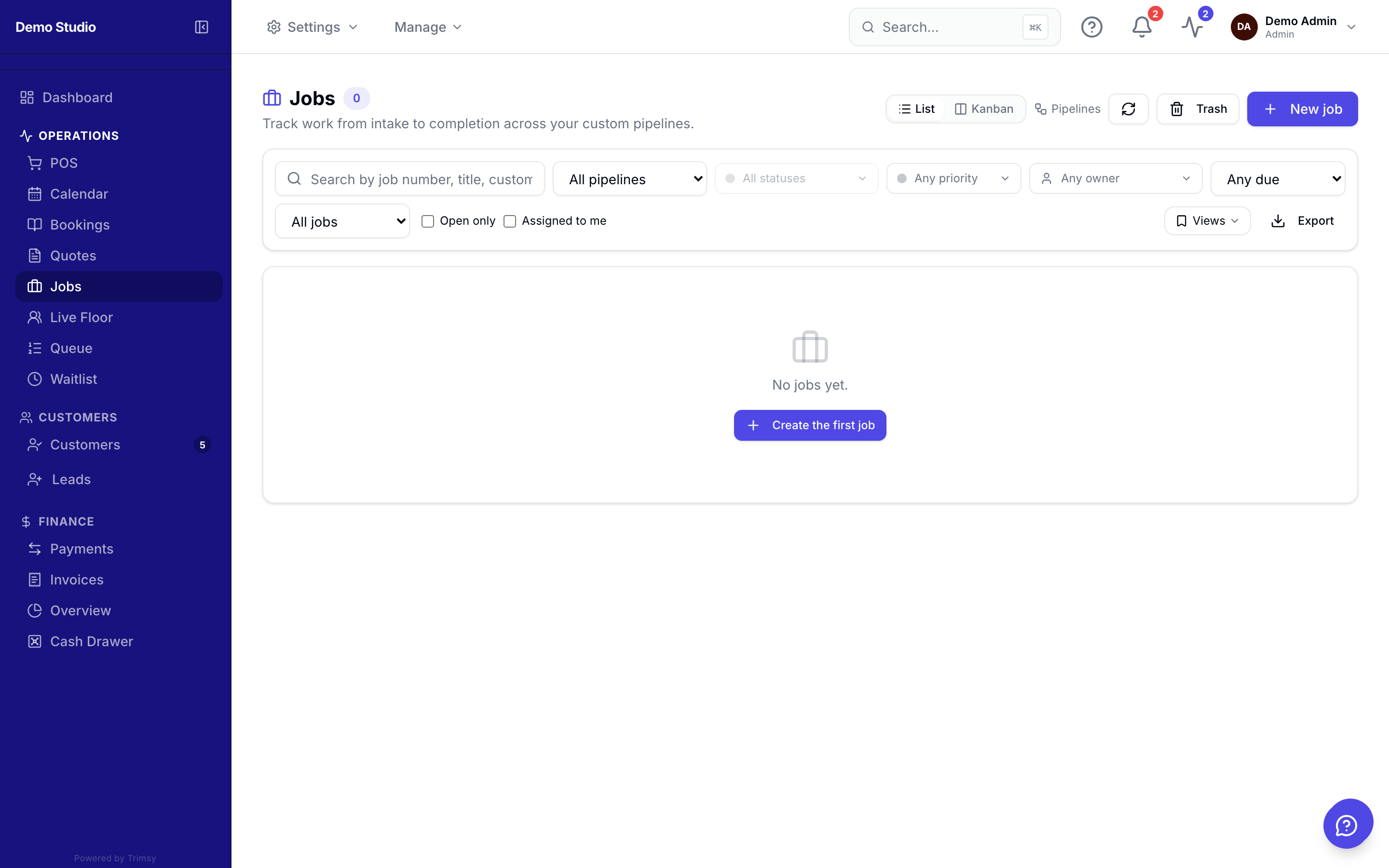Image resolution: width=1389 pixels, height=868 pixels.
Task: Open the Pipelines link
Action: 1068,109
